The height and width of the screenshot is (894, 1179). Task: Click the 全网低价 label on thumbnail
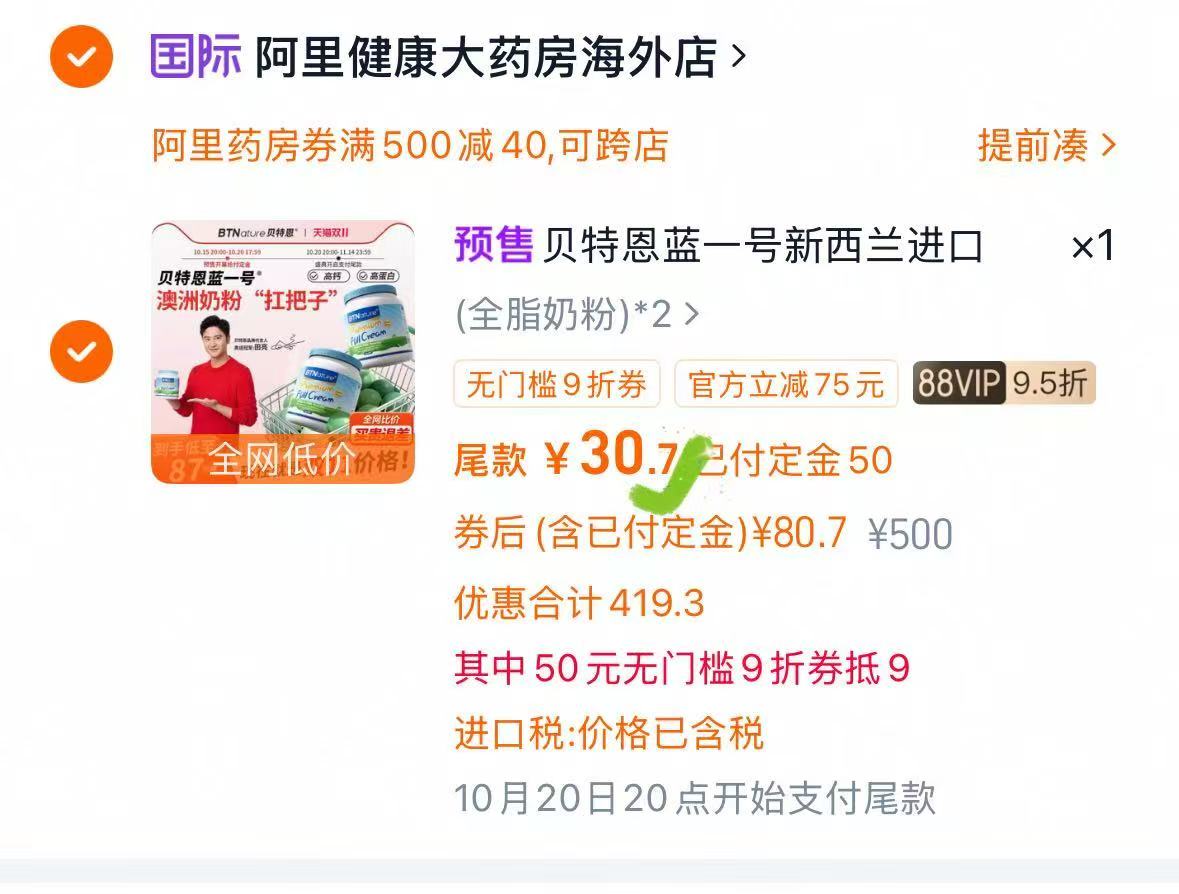pos(281,458)
